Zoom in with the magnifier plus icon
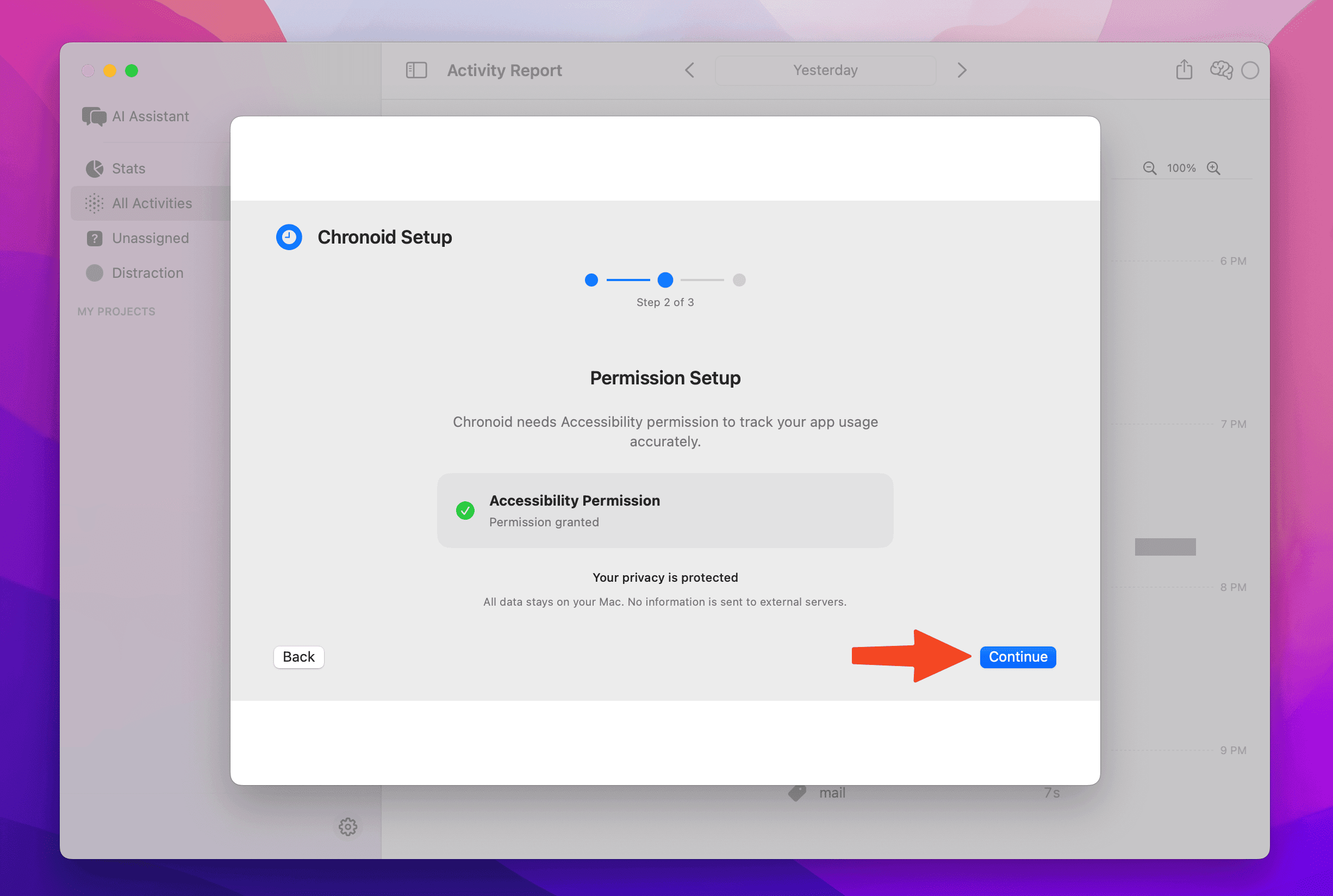1333x896 pixels. [1213, 168]
